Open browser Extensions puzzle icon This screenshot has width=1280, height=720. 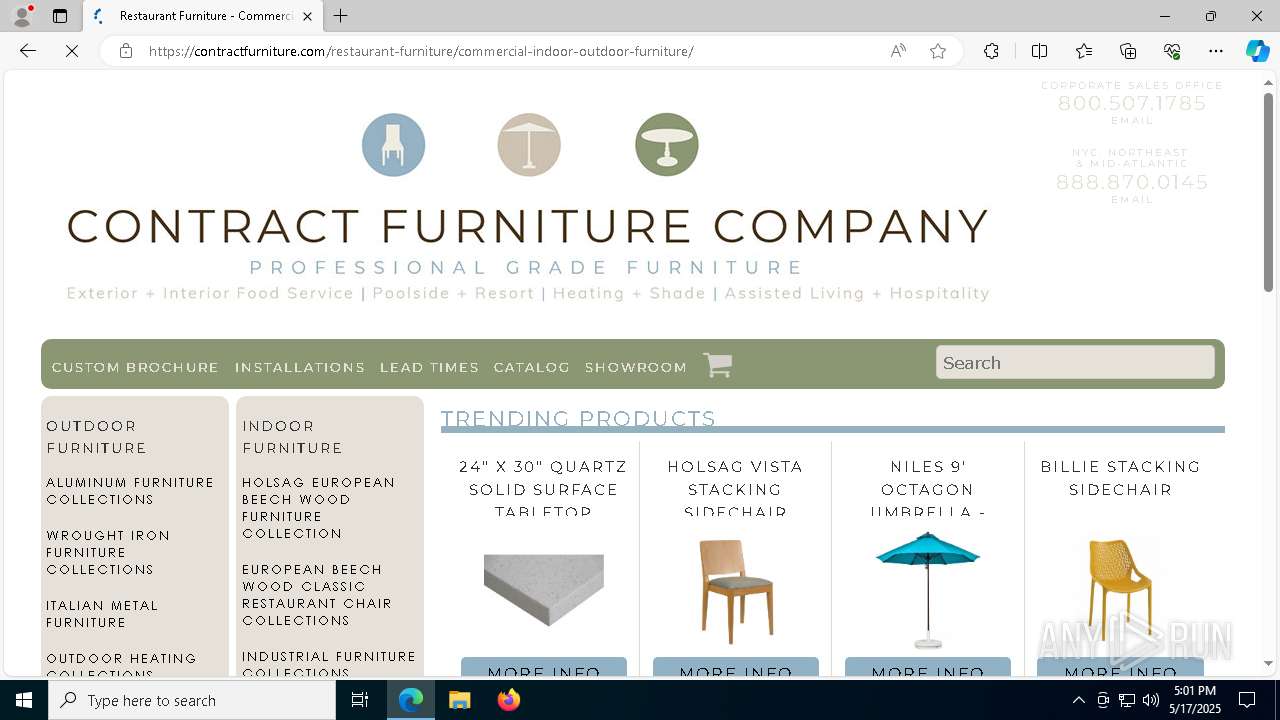pyautogui.click(x=991, y=51)
